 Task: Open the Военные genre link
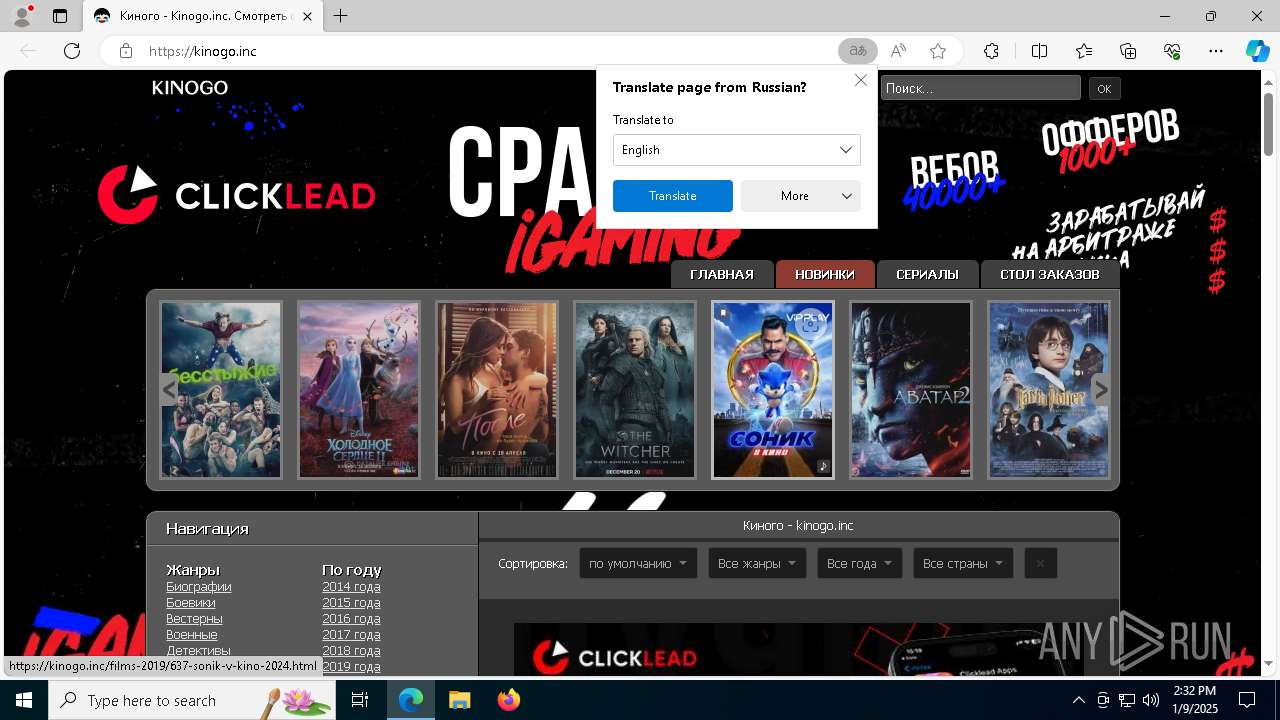[x=192, y=635]
